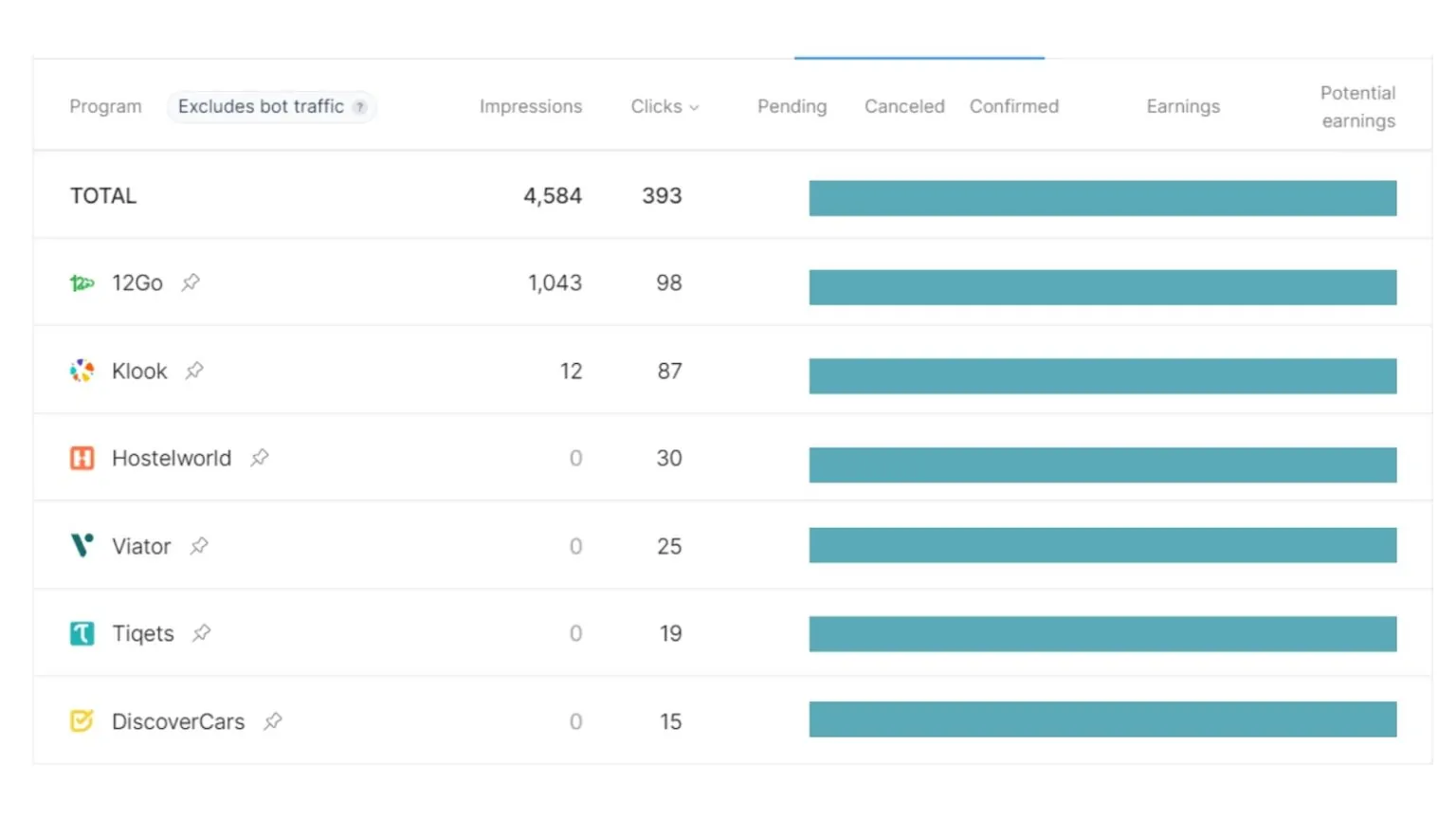The width and height of the screenshot is (1456, 819).
Task: Click the pin icon next to Tiqets
Action: (x=201, y=633)
